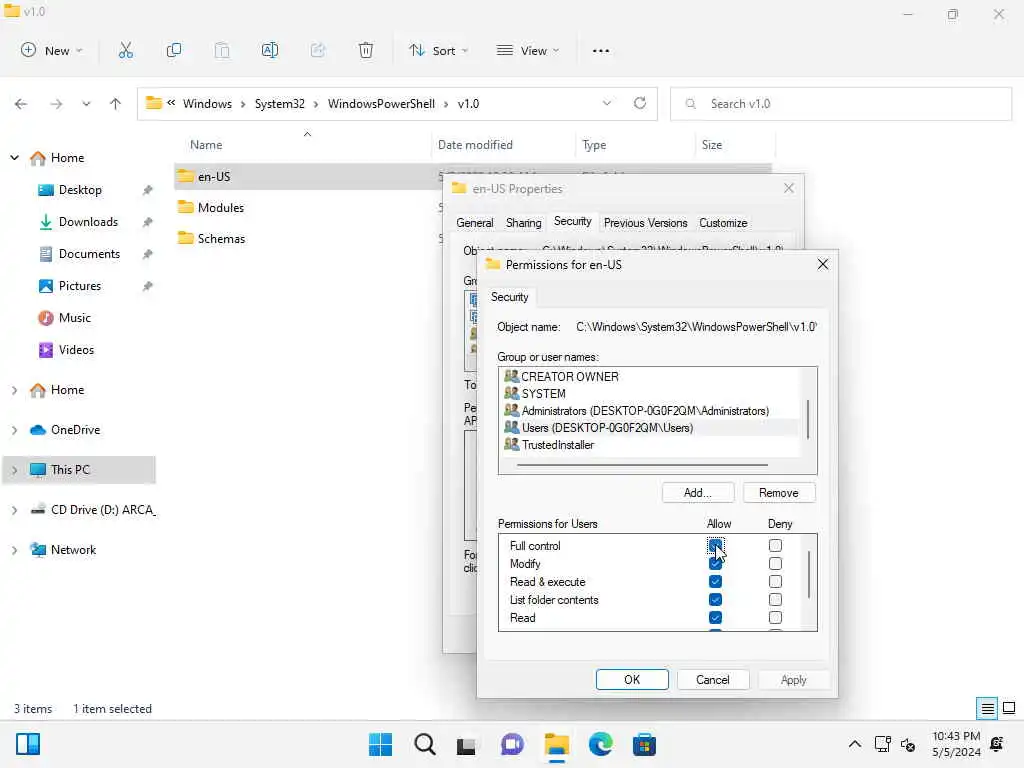Open Videos in the navigation pane
1024x768 pixels.
click(x=76, y=350)
